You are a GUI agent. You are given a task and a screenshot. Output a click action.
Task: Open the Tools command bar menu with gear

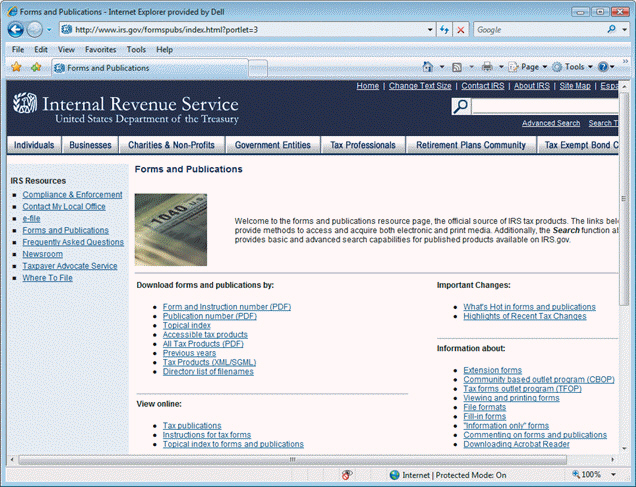pos(573,67)
